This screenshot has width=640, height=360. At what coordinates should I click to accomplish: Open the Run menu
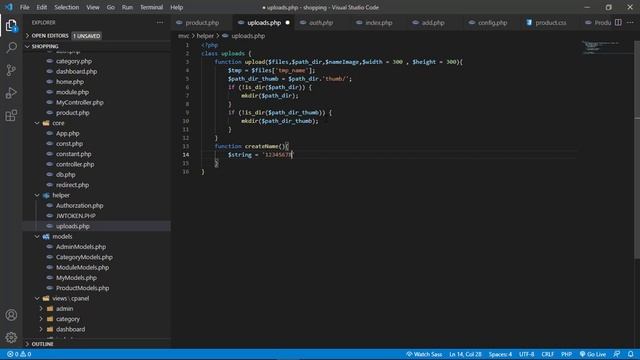pos(127,7)
